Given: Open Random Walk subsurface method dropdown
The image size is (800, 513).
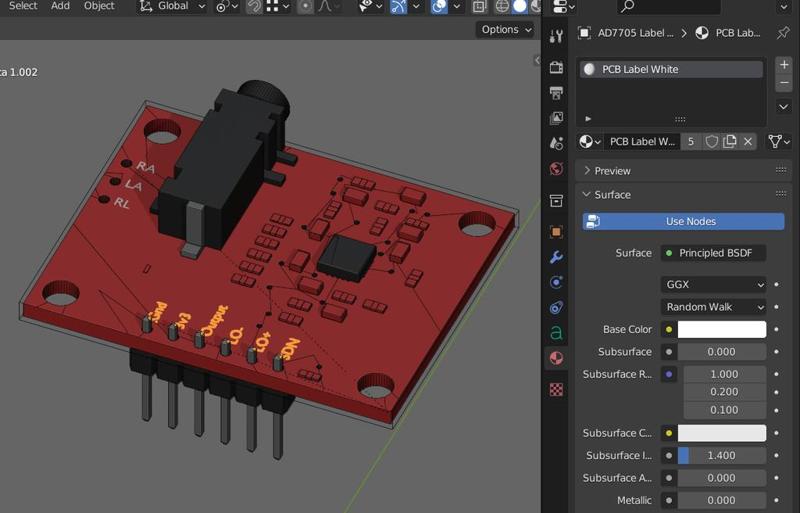Looking at the screenshot, I should click(713, 307).
